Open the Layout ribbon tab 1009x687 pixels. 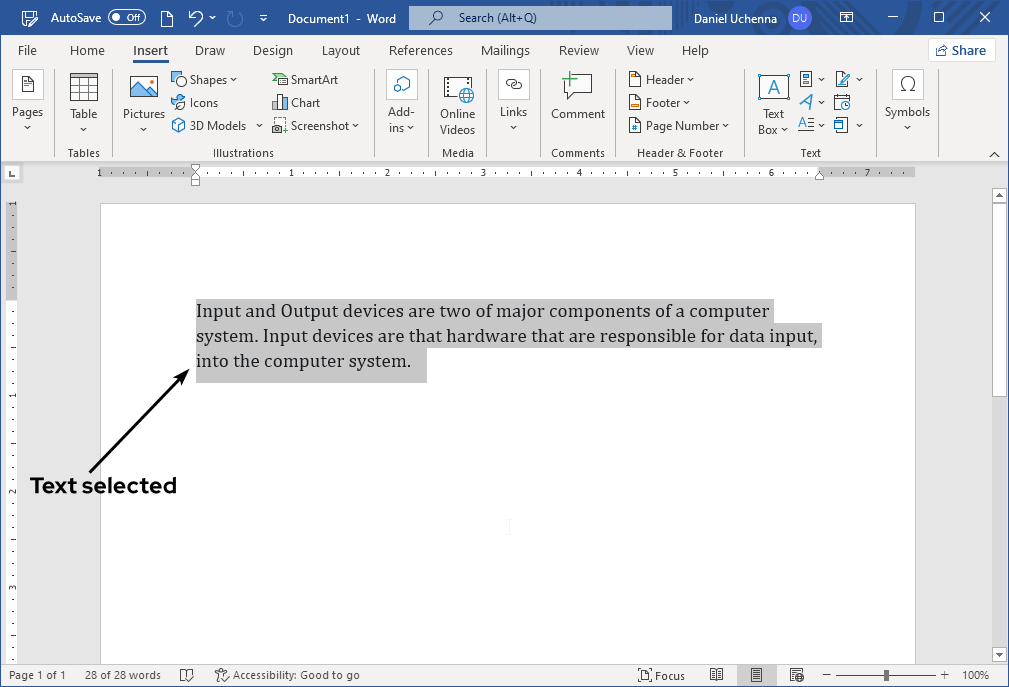point(341,51)
